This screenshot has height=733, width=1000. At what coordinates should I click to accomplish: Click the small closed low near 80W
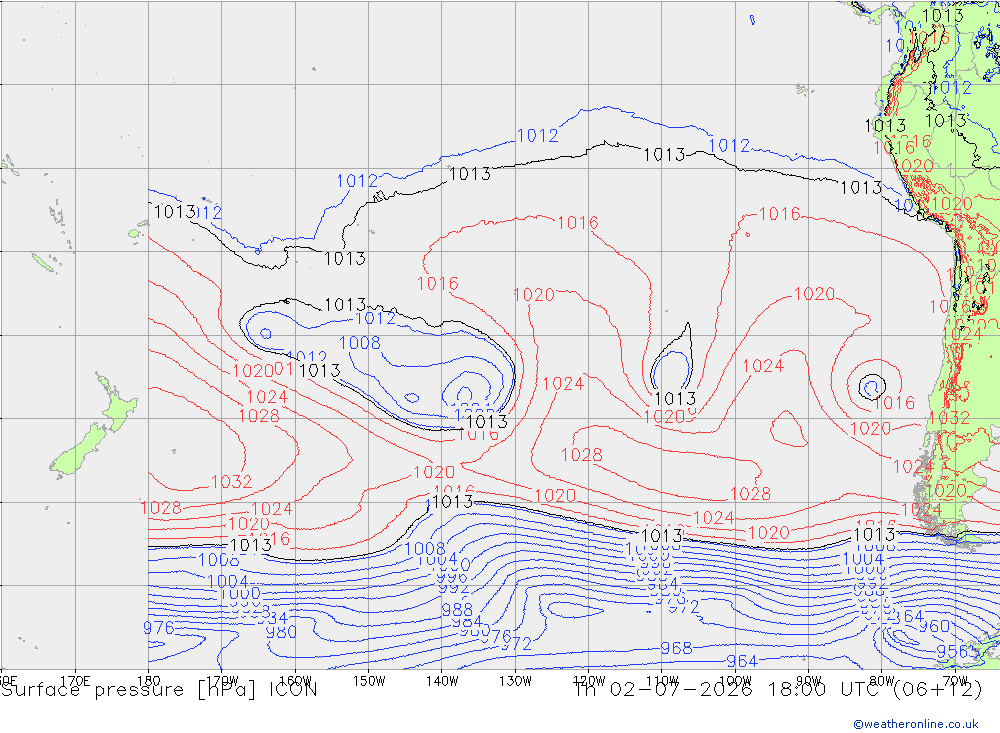click(871, 387)
